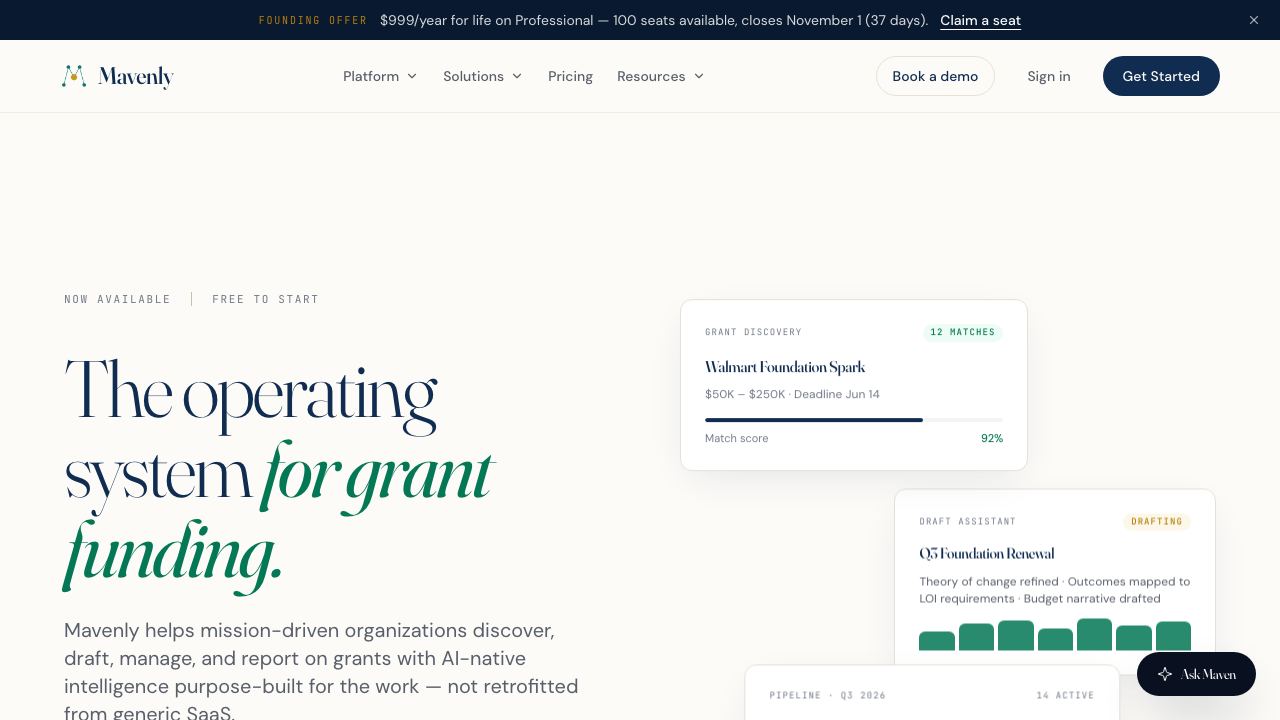Click the $50K – $250K deadline text
The height and width of the screenshot is (720, 1280).
792,394
